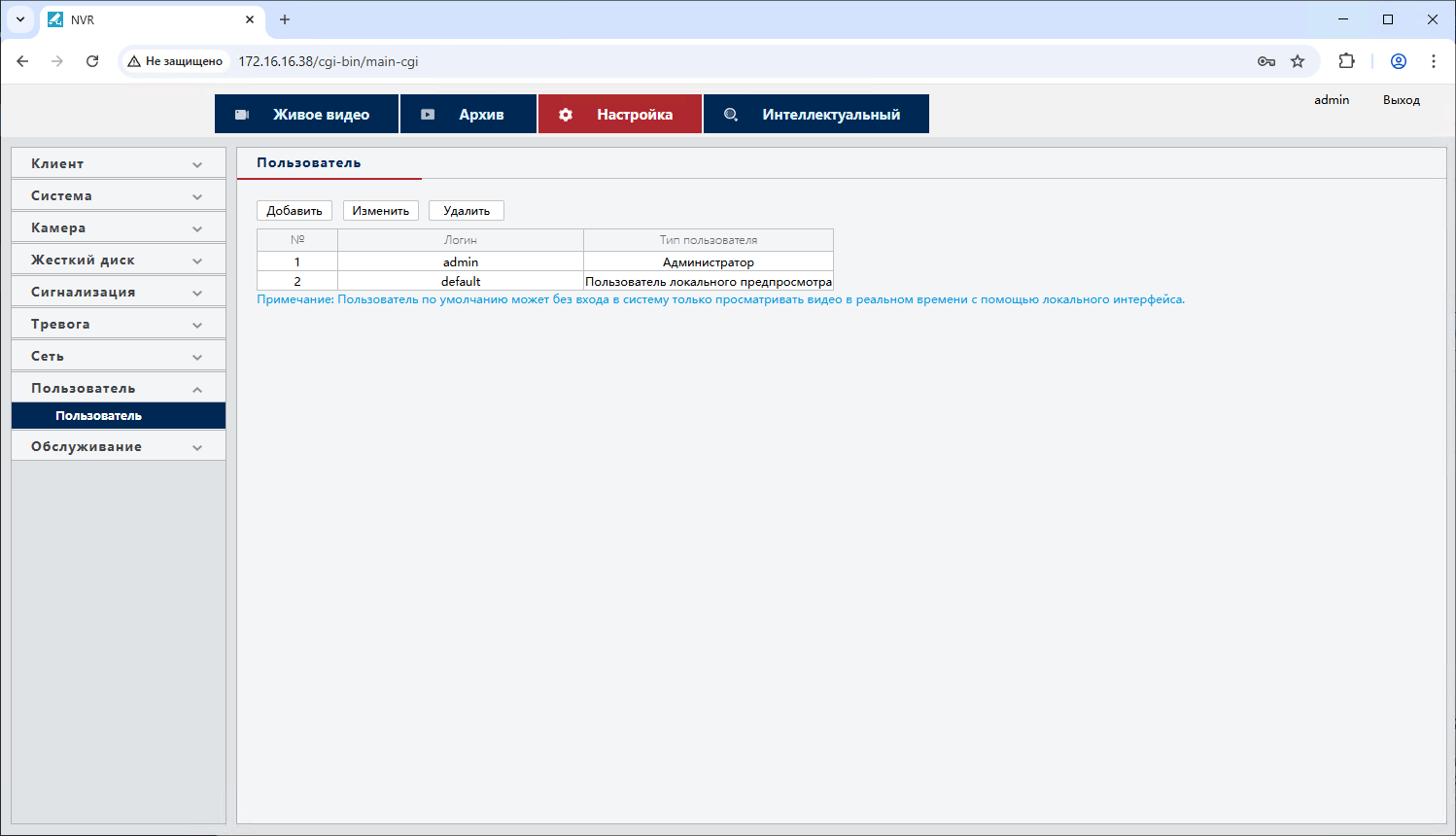Click the admin username label at top
Image resolution: width=1456 pixels, height=836 pixels.
pos(1332,100)
